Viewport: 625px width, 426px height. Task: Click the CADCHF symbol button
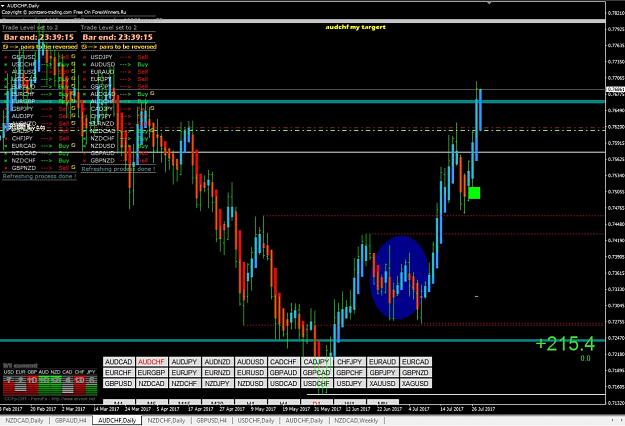(283, 362)
